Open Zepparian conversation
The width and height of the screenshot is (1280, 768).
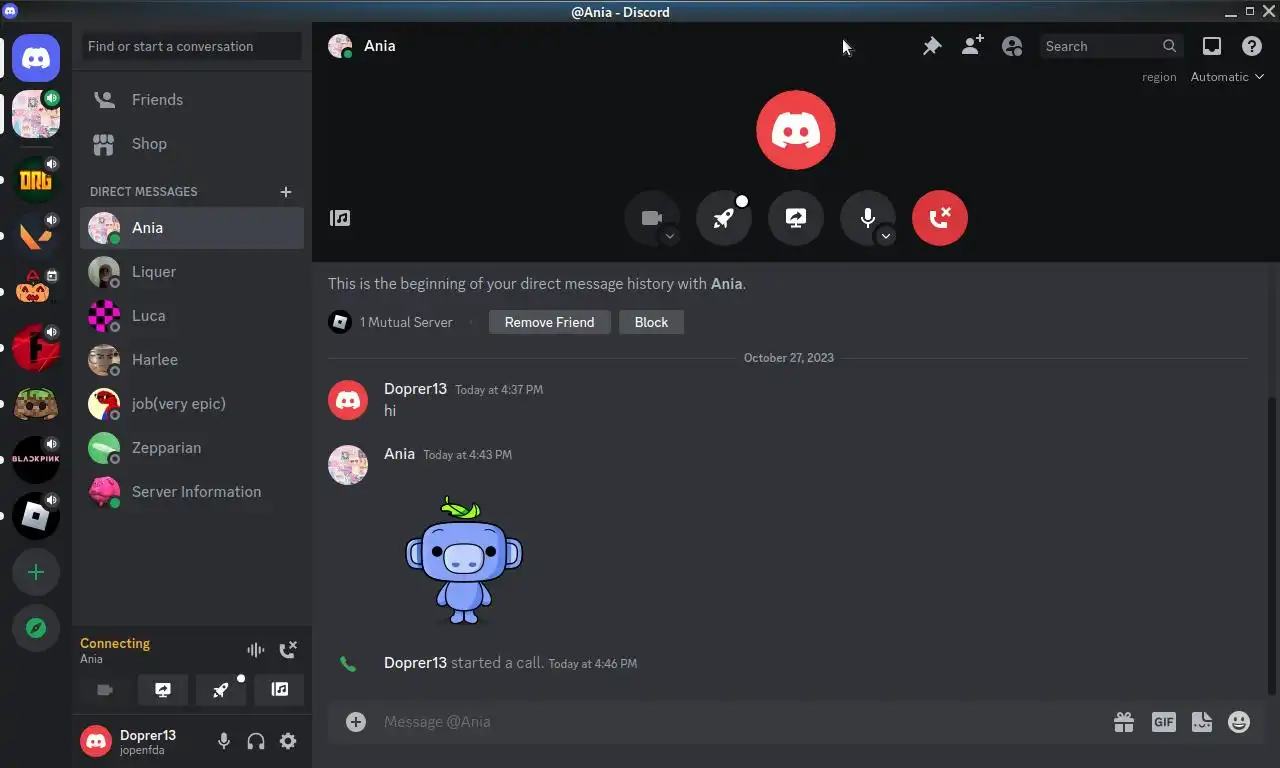(x=192, y=448)
